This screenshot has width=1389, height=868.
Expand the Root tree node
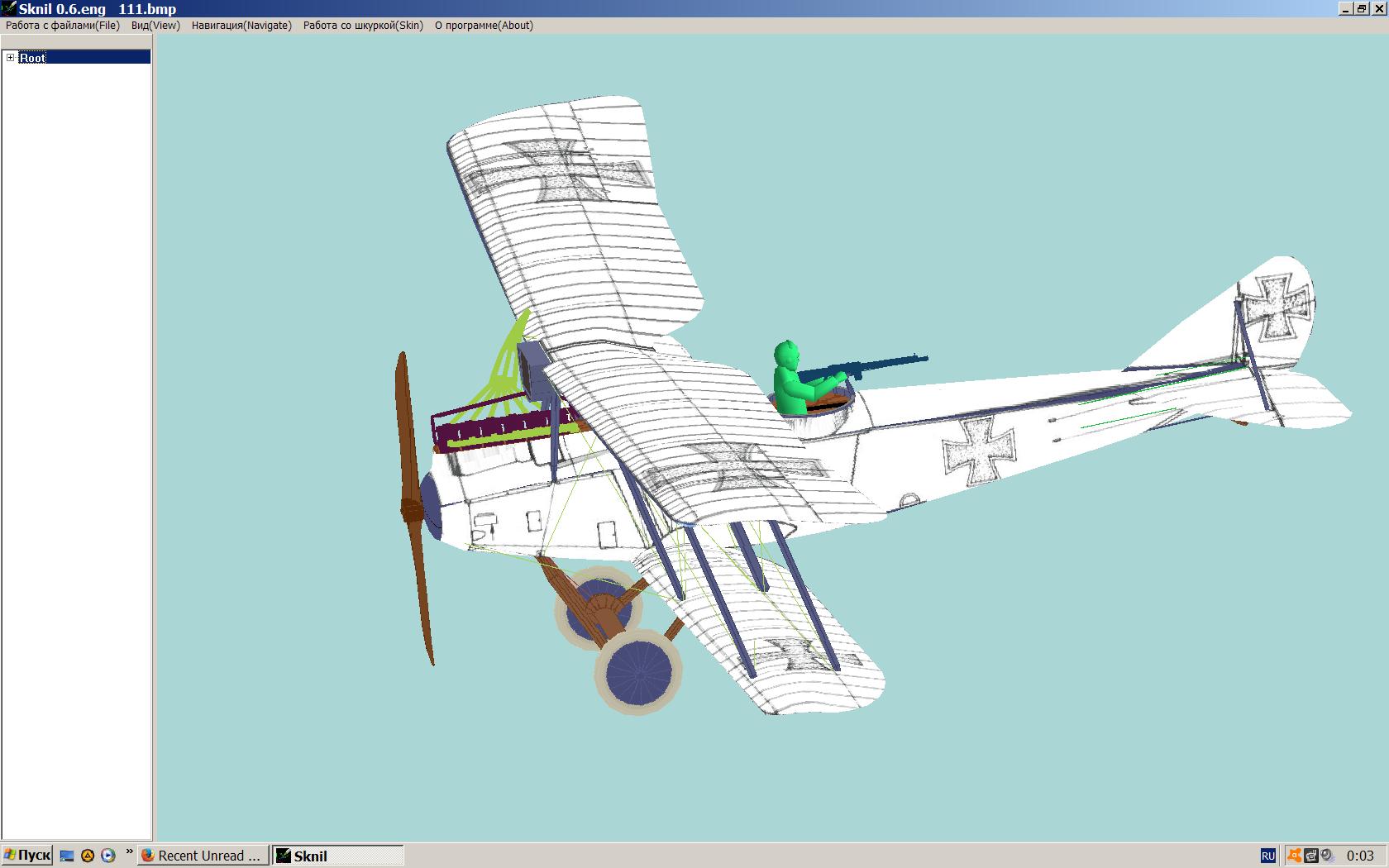[x=10, y=58]
